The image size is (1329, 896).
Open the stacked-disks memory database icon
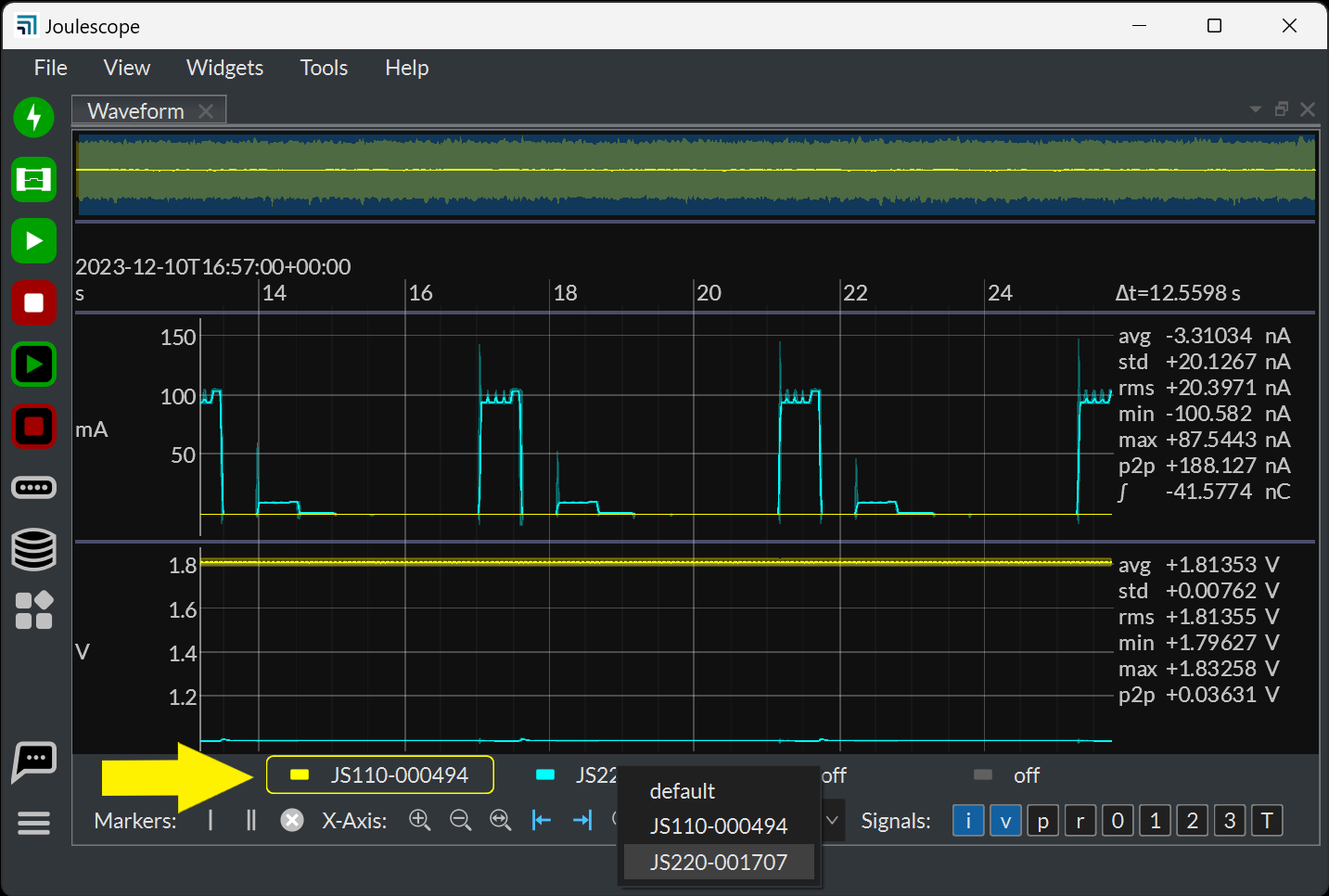click(x=34, y=549)
